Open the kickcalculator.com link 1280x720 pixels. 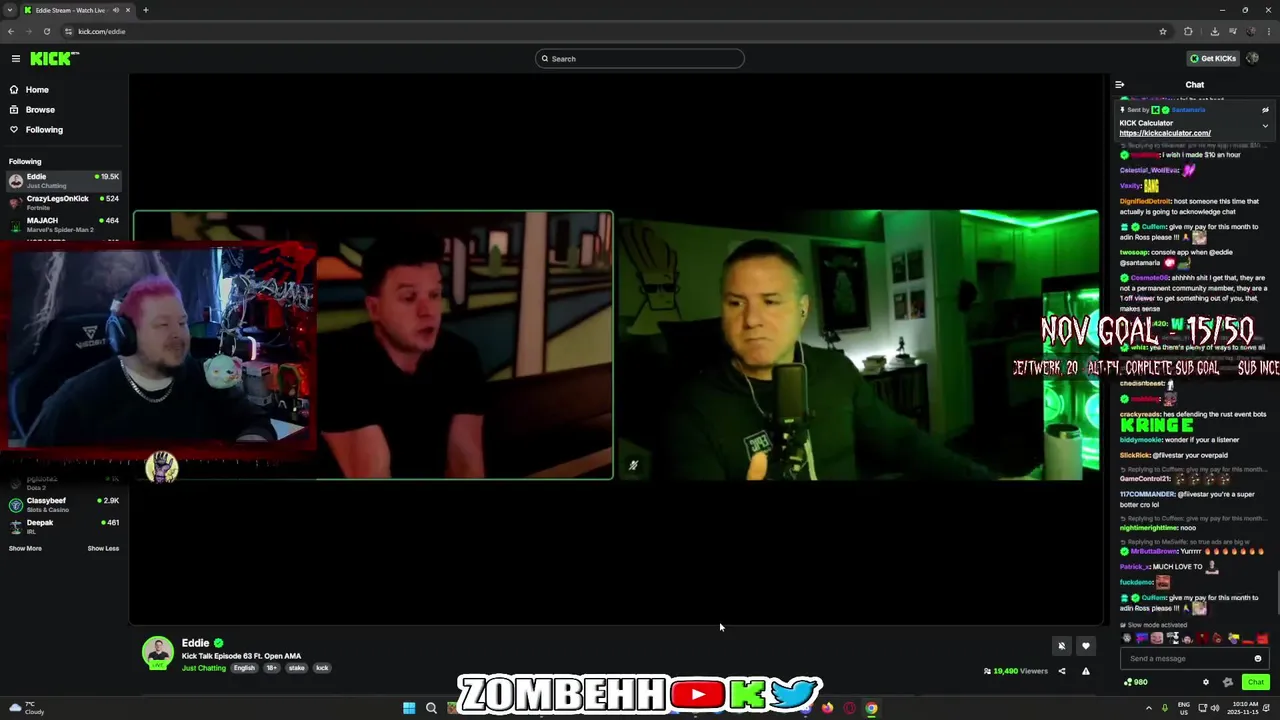[1165, 133]
